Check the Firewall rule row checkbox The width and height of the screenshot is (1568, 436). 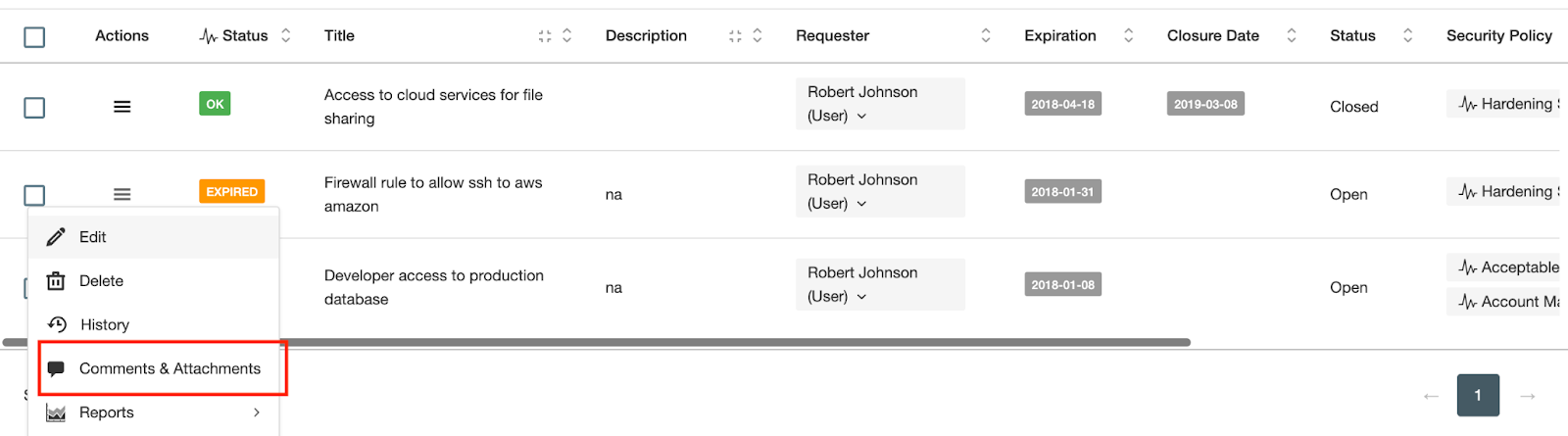(x=34, y=195)
